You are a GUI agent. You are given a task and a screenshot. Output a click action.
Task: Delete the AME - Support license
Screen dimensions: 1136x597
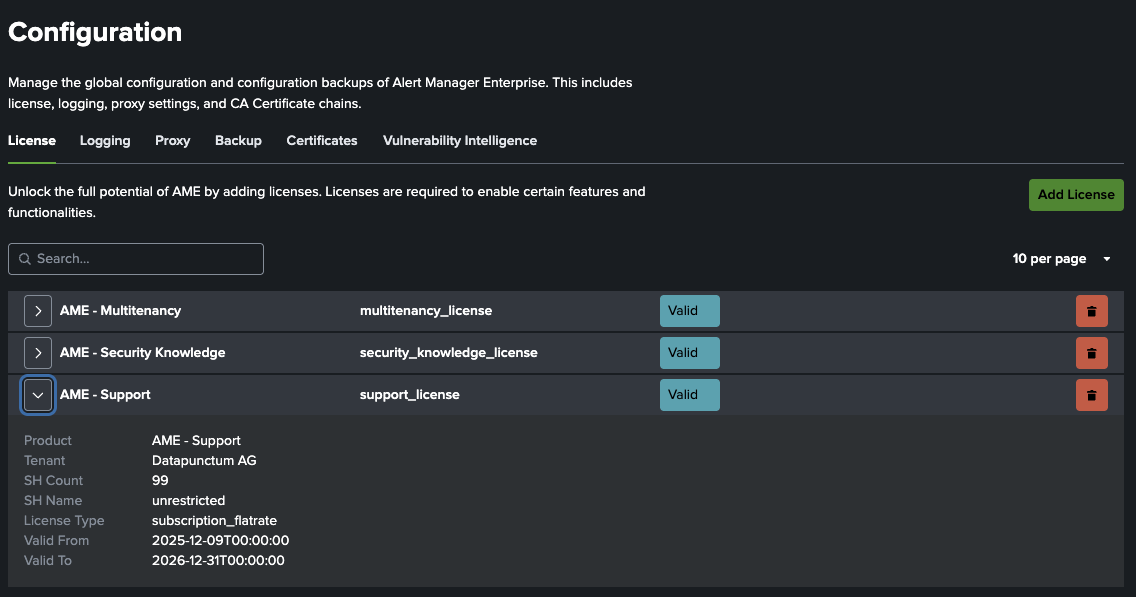[x=1091, y=394]
